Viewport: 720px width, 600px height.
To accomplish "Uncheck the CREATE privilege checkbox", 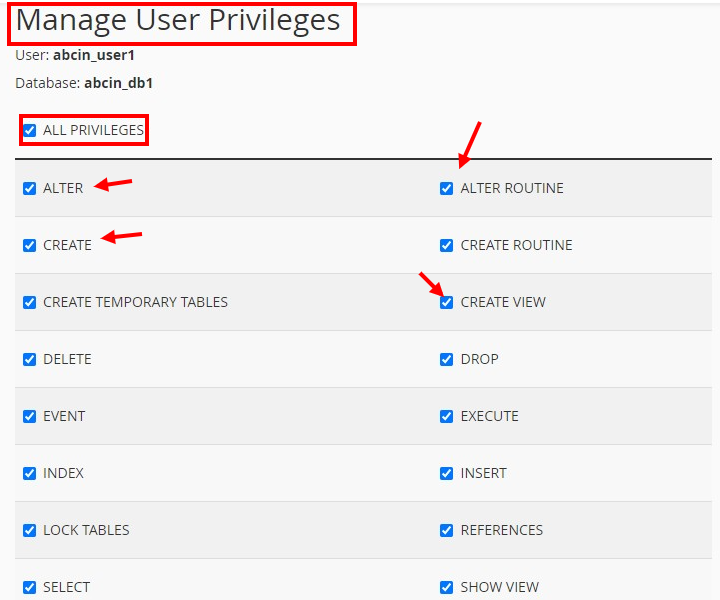I will point(30,245).
